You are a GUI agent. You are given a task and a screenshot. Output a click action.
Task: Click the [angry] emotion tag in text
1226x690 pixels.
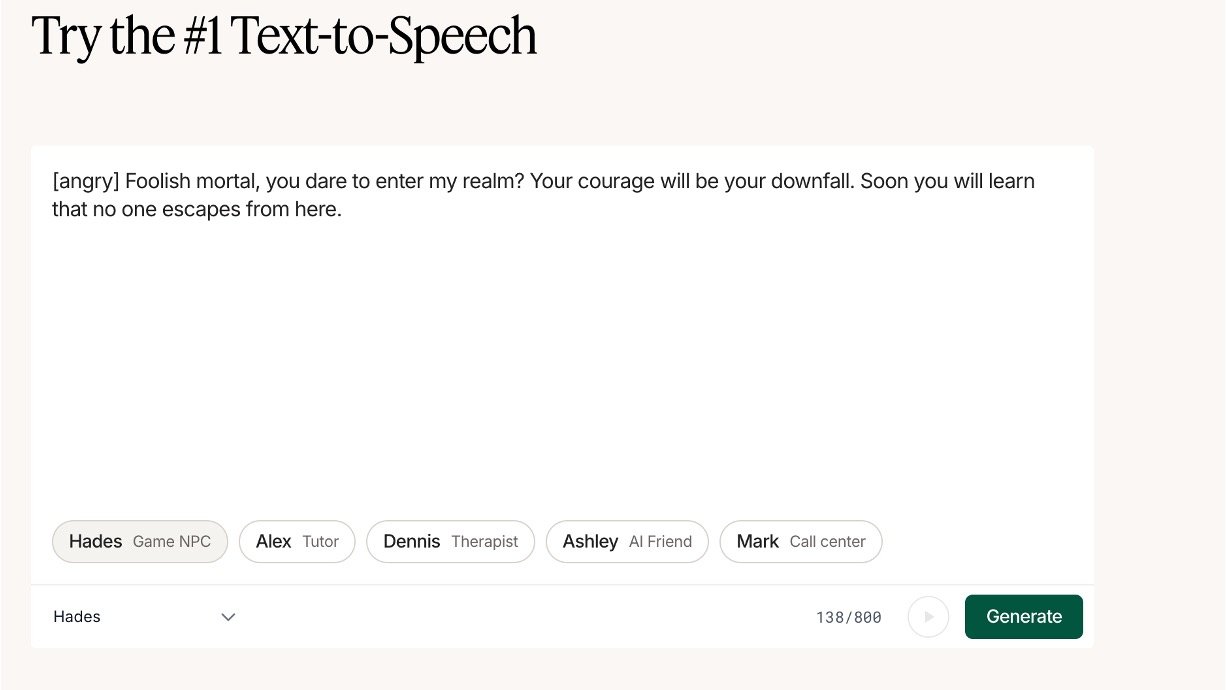86,182
